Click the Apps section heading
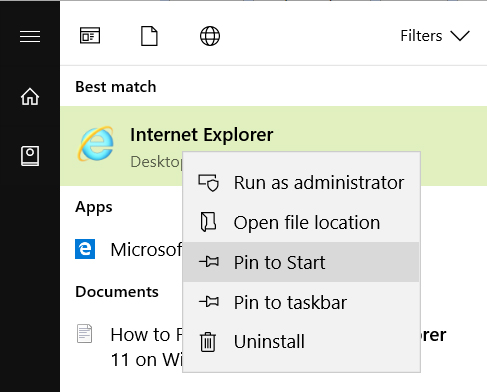 click(94, 207)
